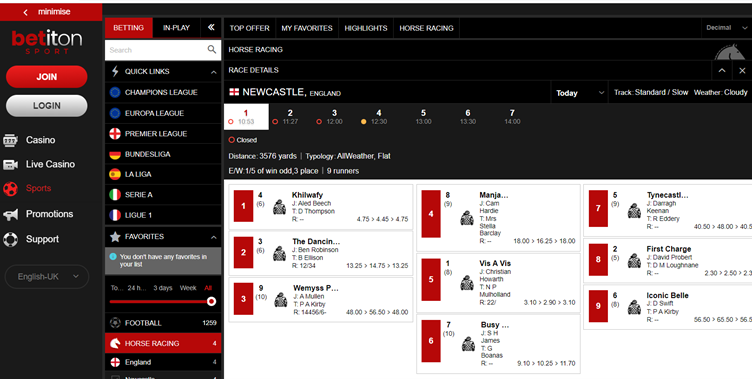Click the Support lifebuoy icon
This screenshot has height=379, width=752.
pos(10,239)
